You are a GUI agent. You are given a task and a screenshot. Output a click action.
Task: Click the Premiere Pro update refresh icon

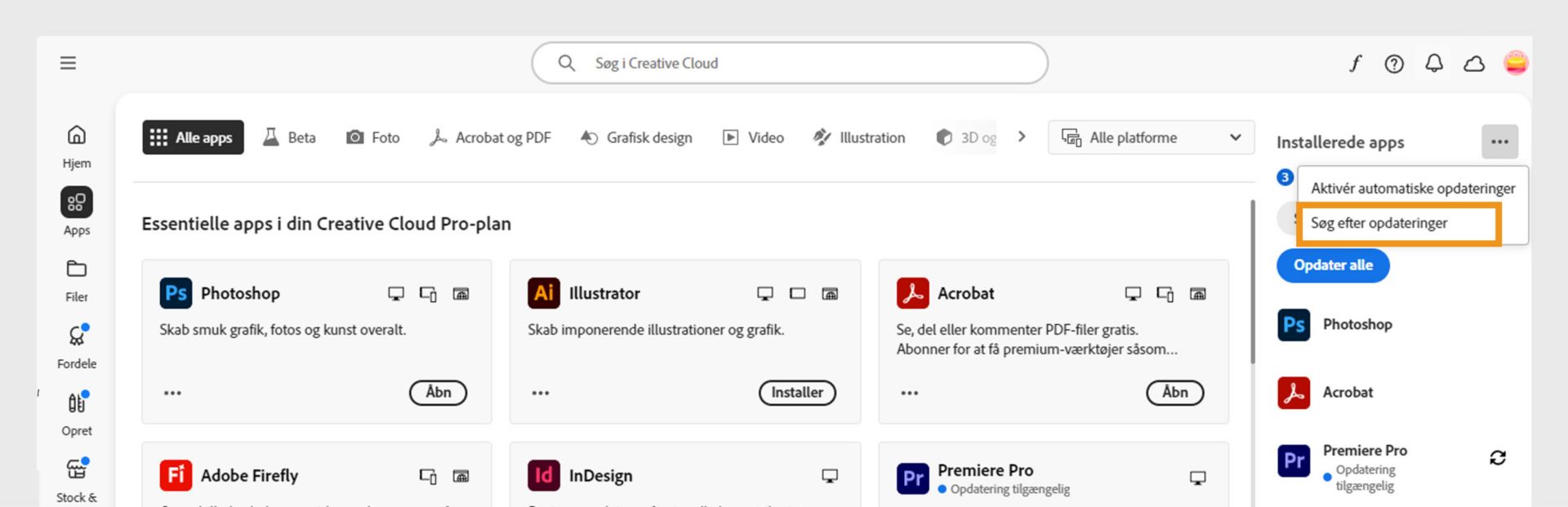pos(1497,458)
